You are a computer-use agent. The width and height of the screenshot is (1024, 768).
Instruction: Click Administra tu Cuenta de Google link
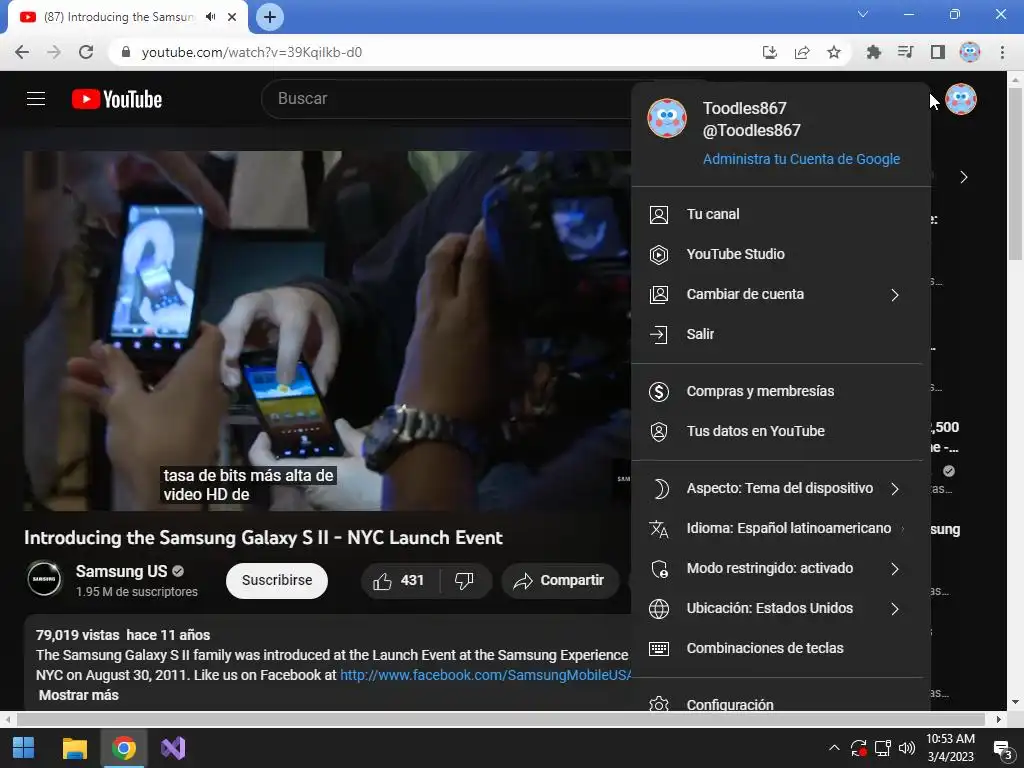coord(801,159)
